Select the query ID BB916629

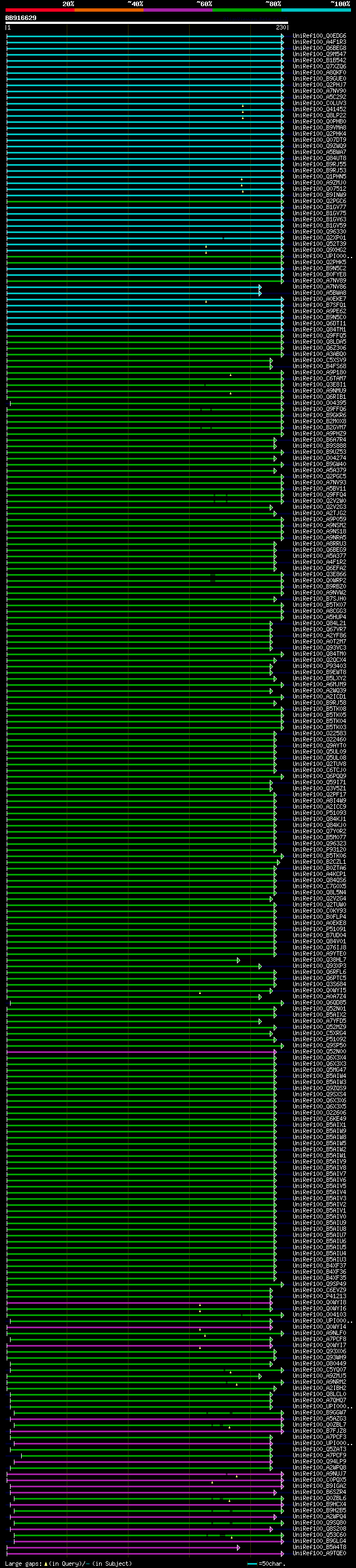[21, 18]
